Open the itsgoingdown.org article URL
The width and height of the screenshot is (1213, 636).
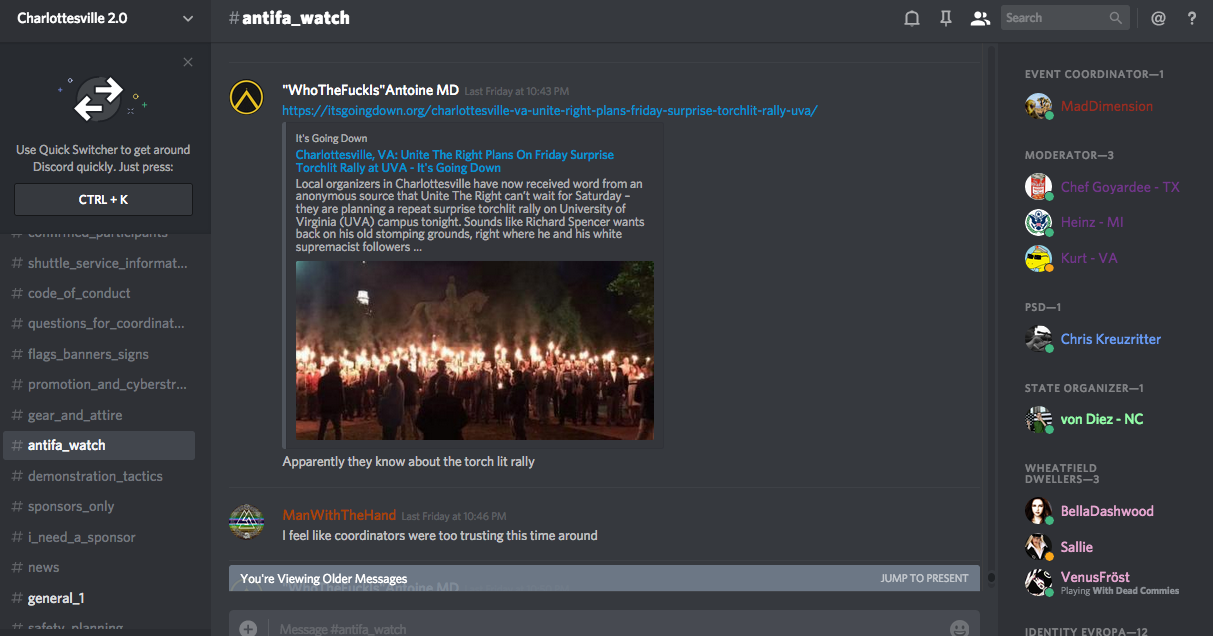coord(549,110)
